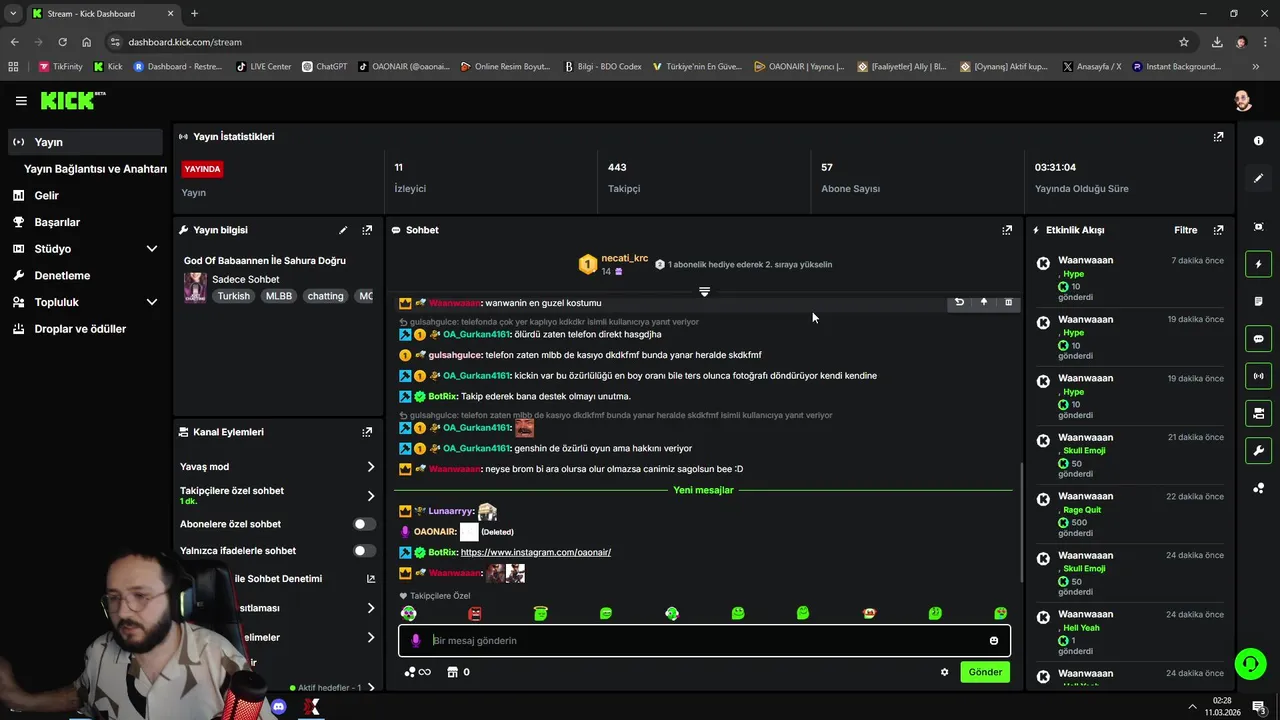Click the Turkish tag in stream info

click(x=234, y=296)
